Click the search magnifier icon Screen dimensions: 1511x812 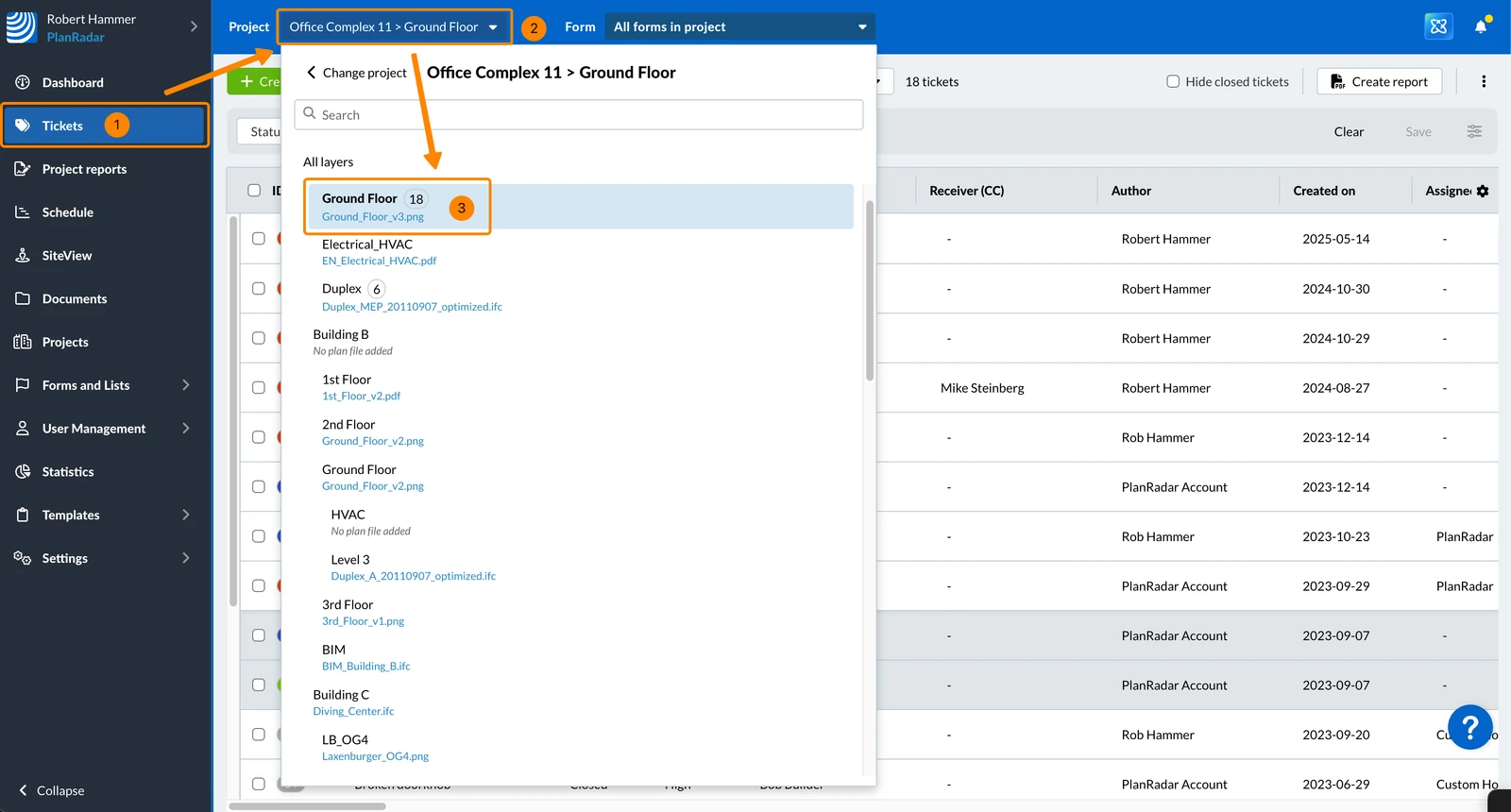310,114
